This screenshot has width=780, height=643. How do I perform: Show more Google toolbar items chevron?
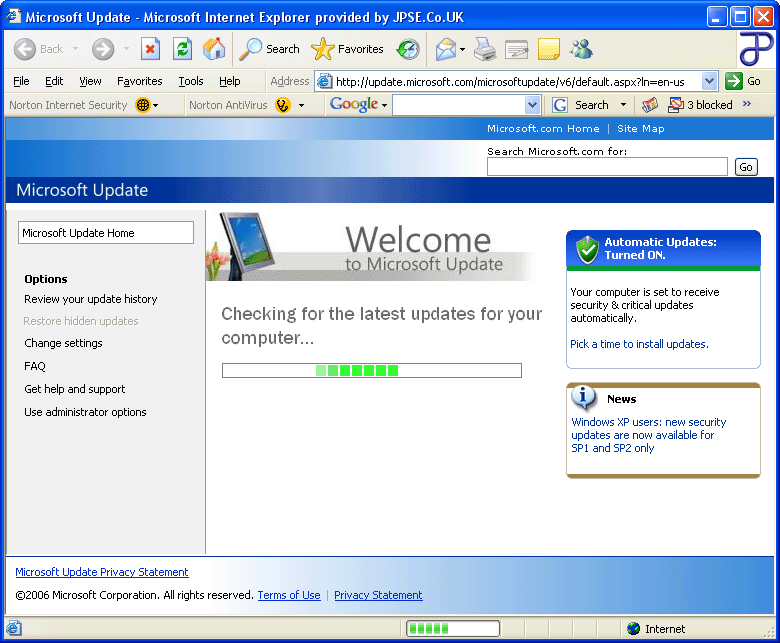pyautogui.click(x=746, y=104)
